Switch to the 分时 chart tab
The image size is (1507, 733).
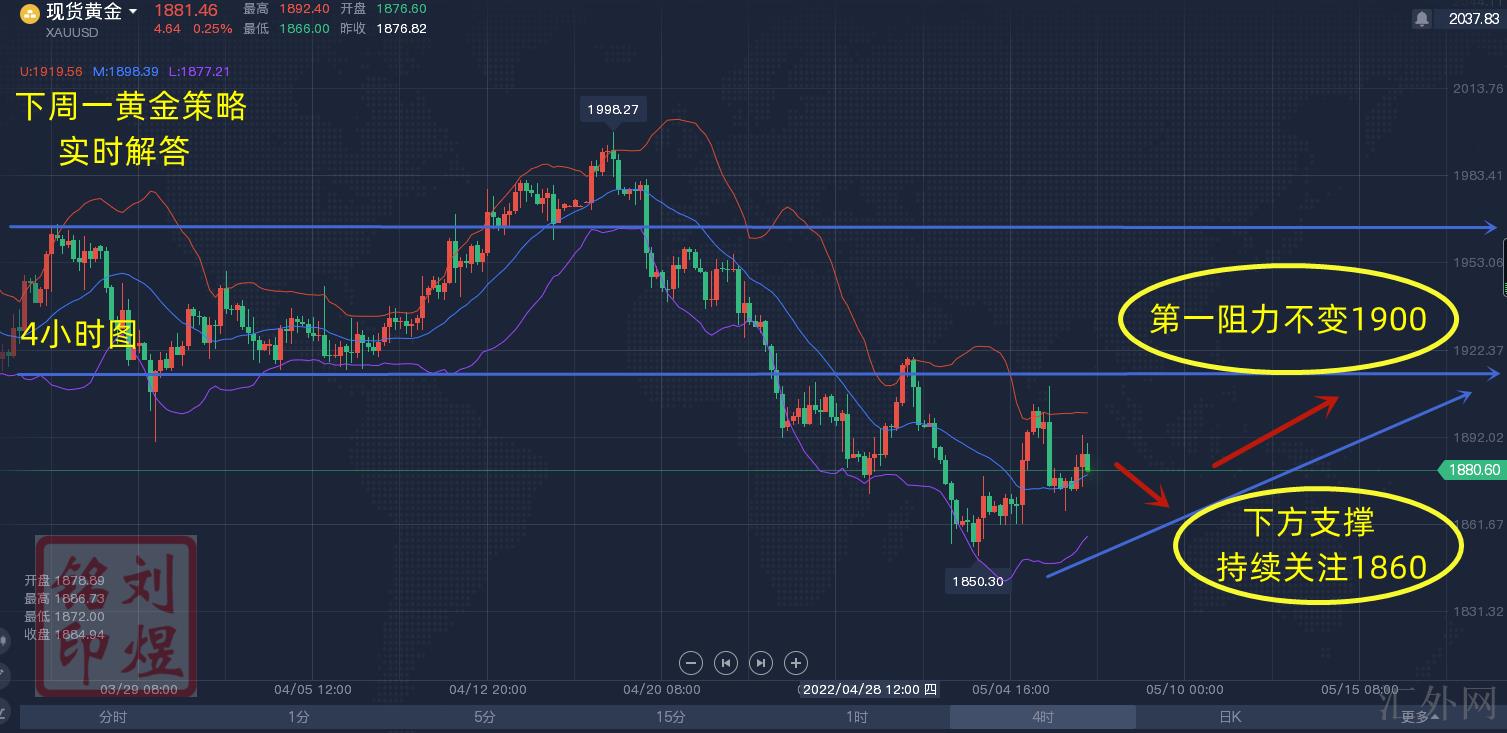[113, 716]
